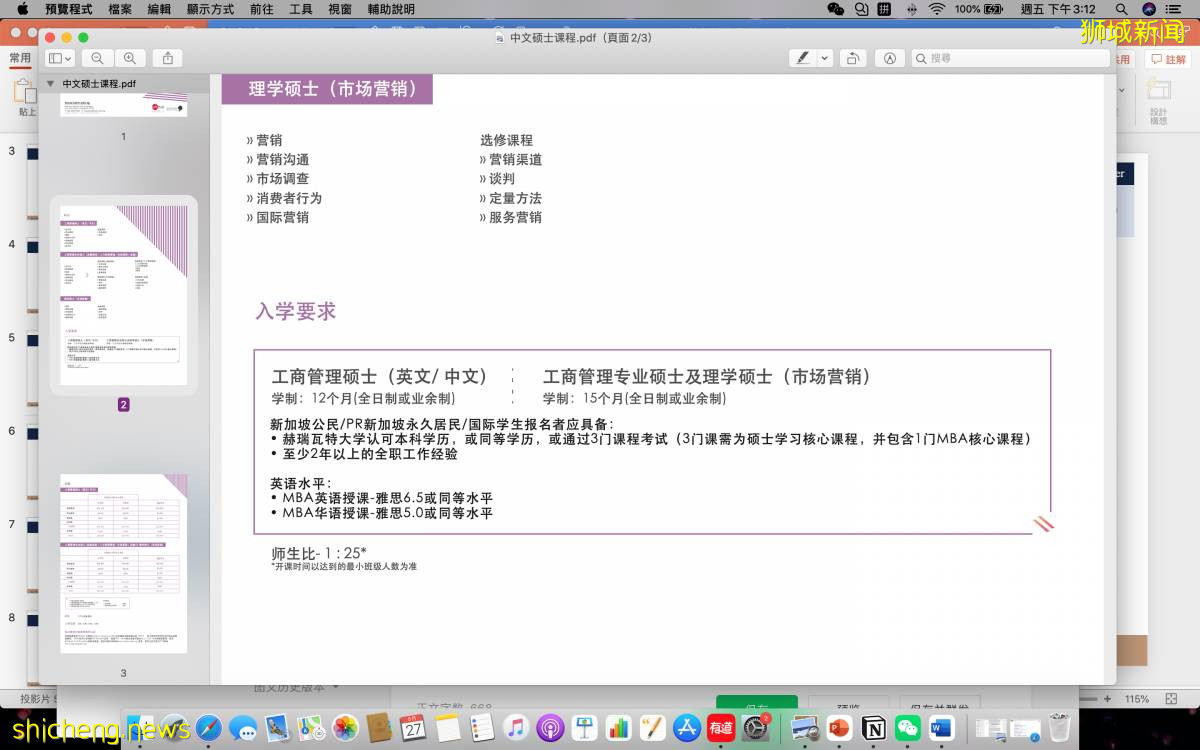Open the highlight pen color dropdown
The image size is (1200, 750).
(824, 58)
